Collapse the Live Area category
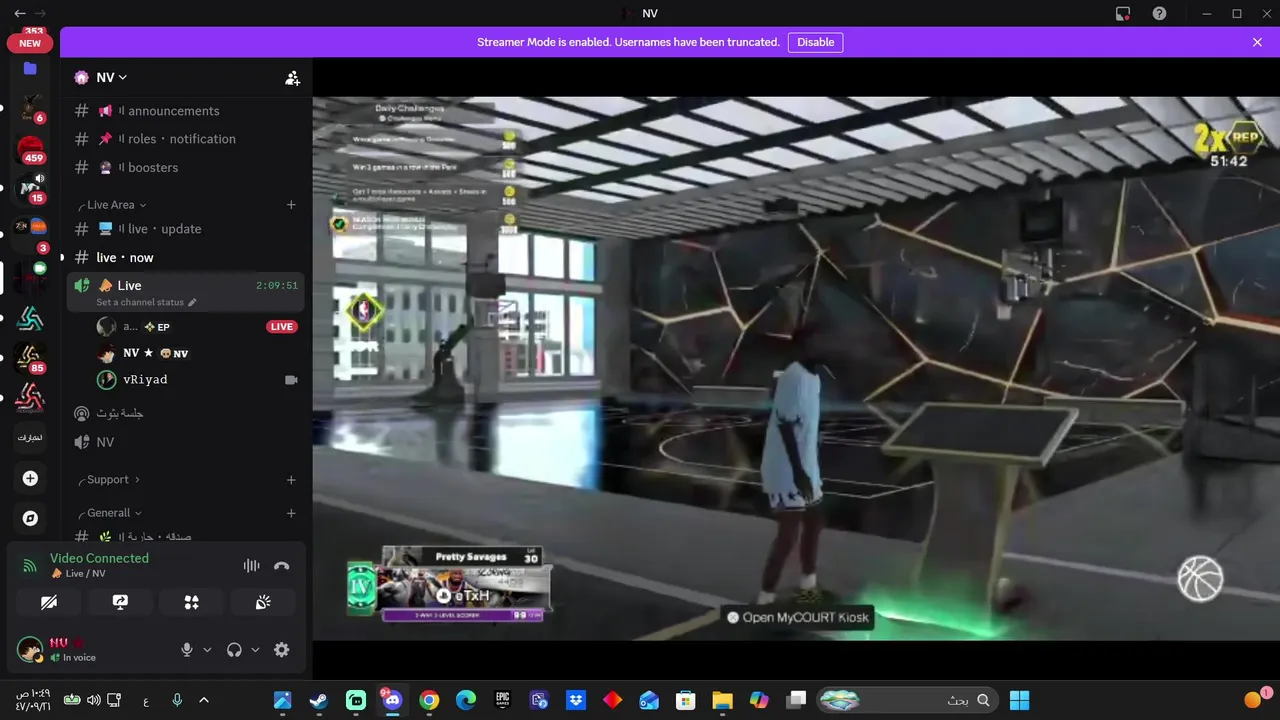The height and width of the screenshot is (720, 1280). click(x=112, y=205)
